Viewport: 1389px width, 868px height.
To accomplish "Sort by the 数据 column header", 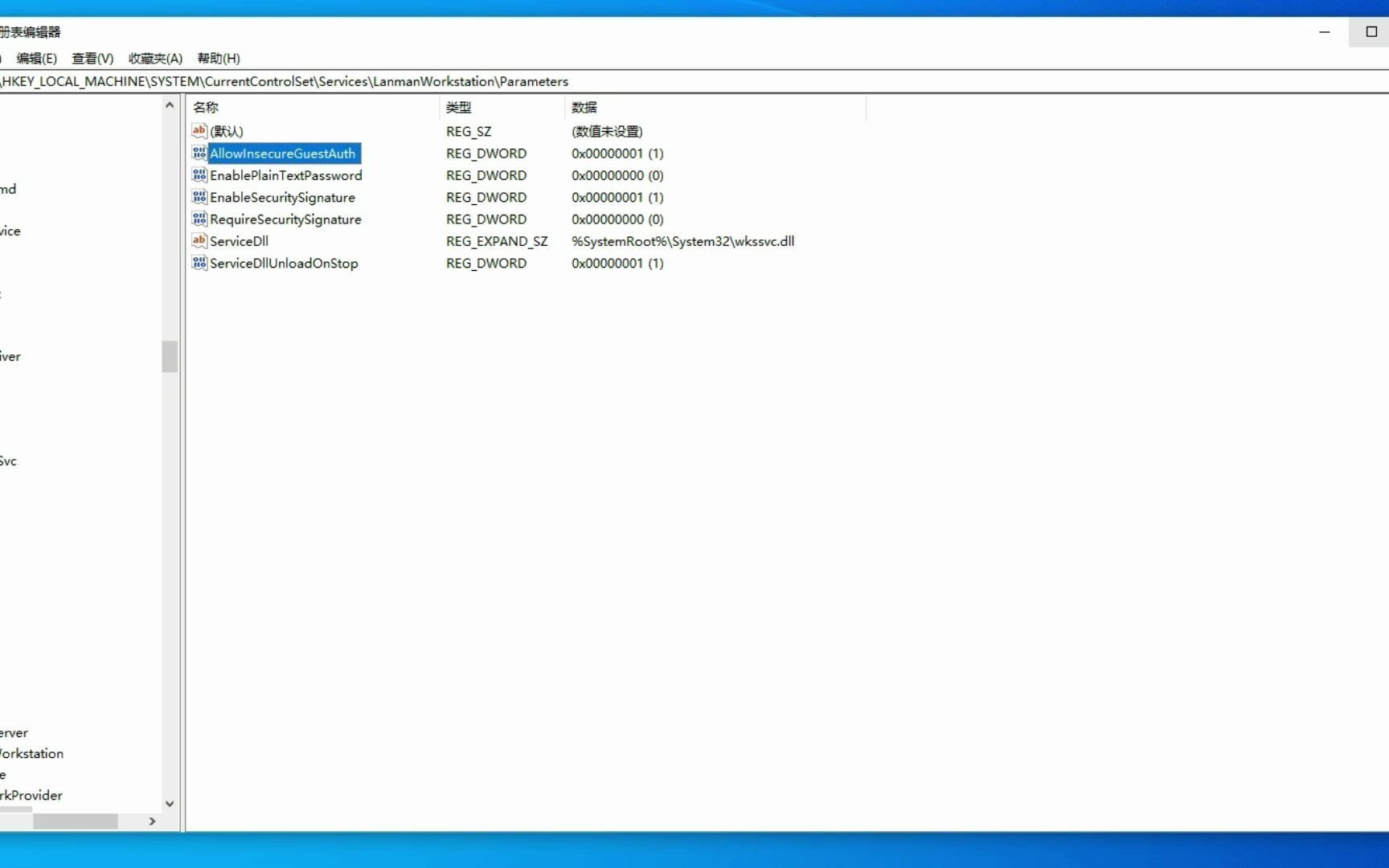I will coord(715,107).
